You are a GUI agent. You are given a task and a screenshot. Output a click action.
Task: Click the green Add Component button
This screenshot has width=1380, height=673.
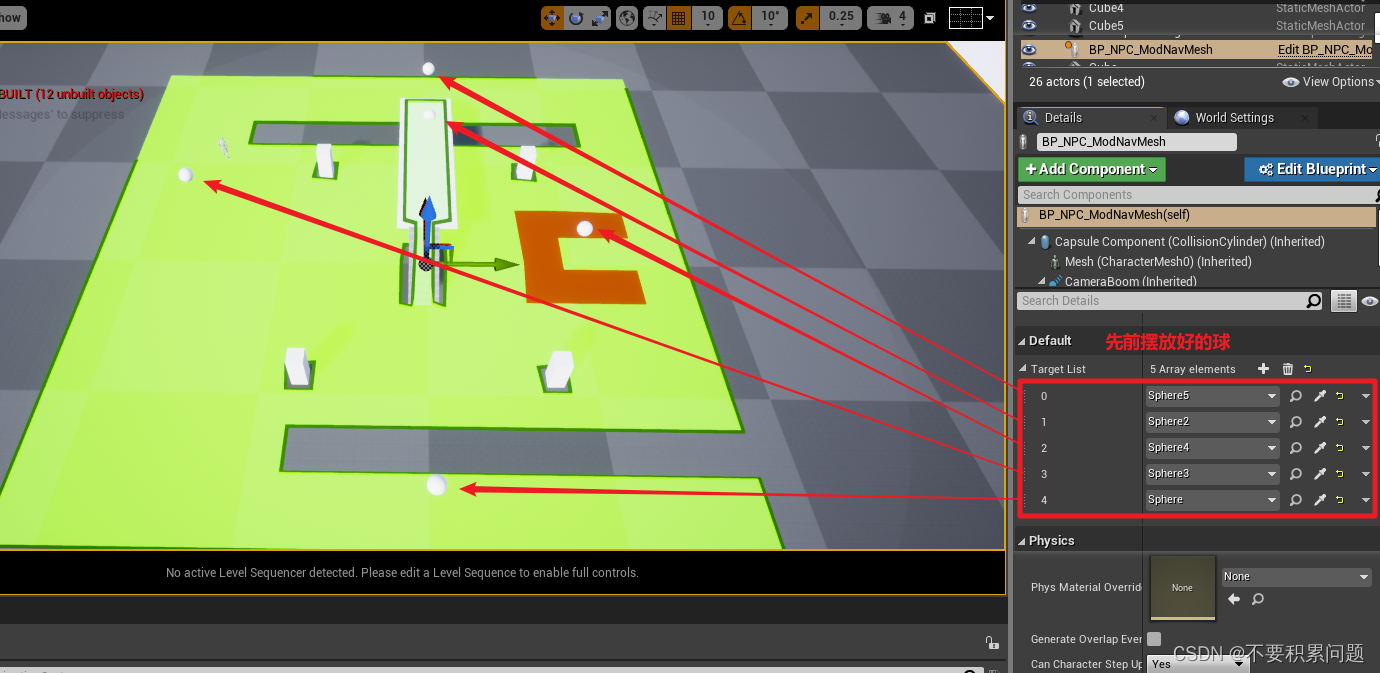pos(1091,169)
